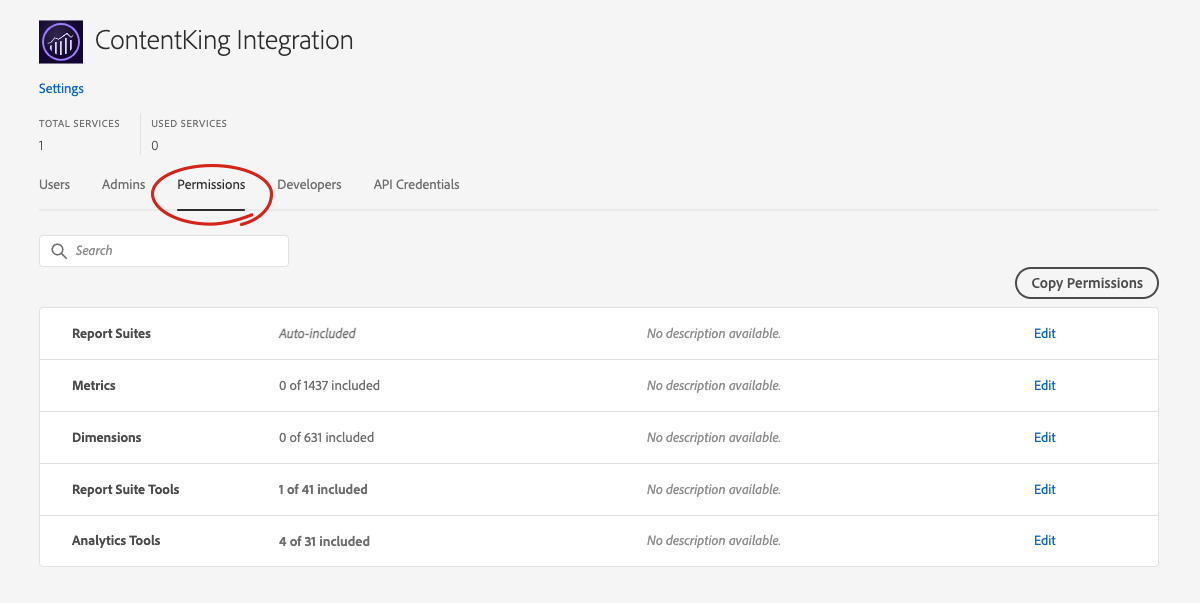This screenshot has width=1200, height=603.
Task: Click the Copy Permissions button
Action: [x=1087, y=283]
